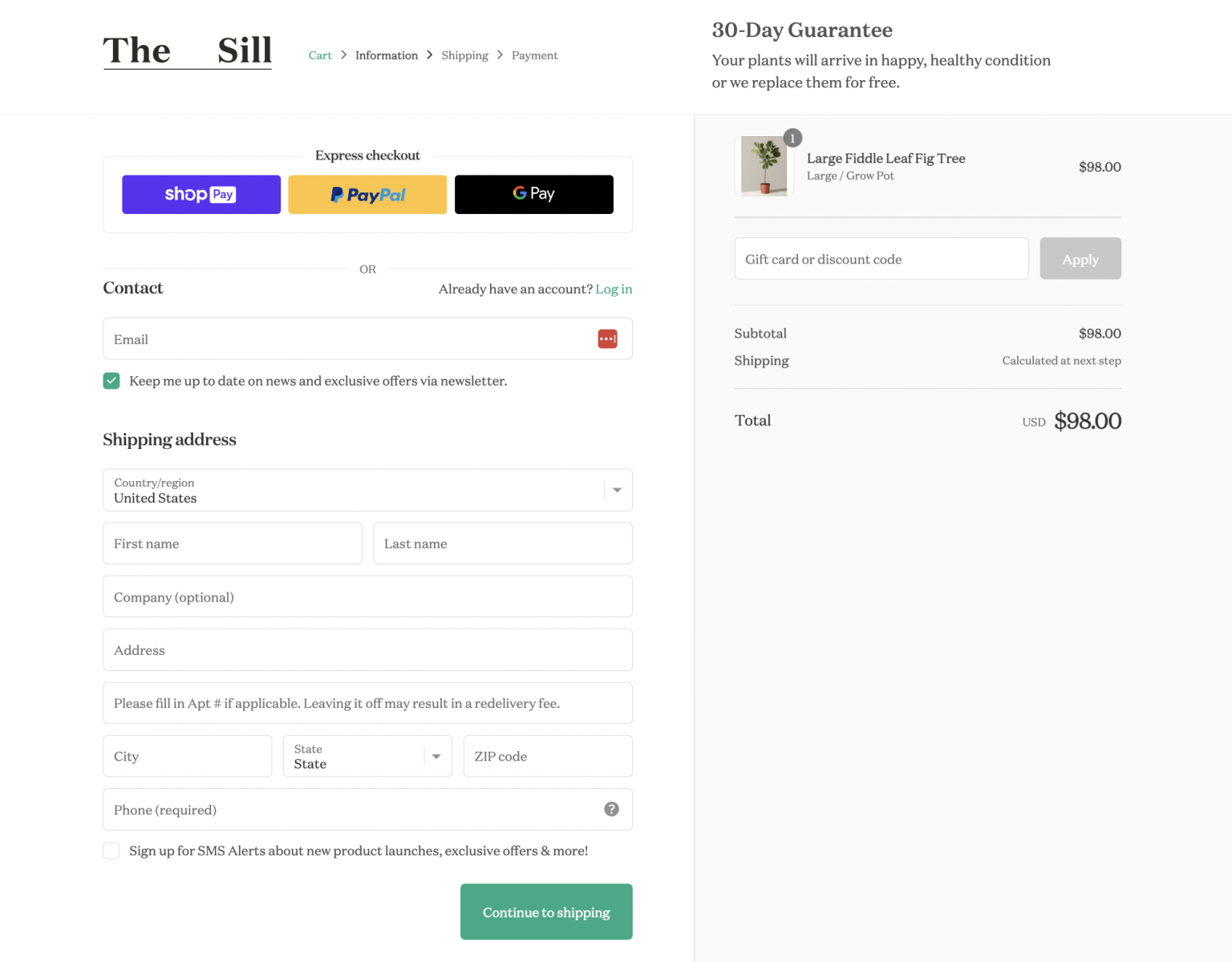
Task: Click the gift card or discount code field
Action: pos(881,258)
